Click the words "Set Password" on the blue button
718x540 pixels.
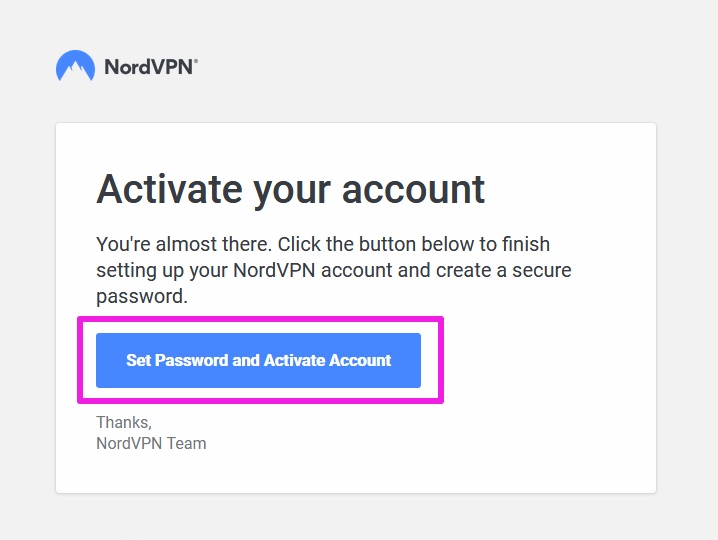[177, 360]
